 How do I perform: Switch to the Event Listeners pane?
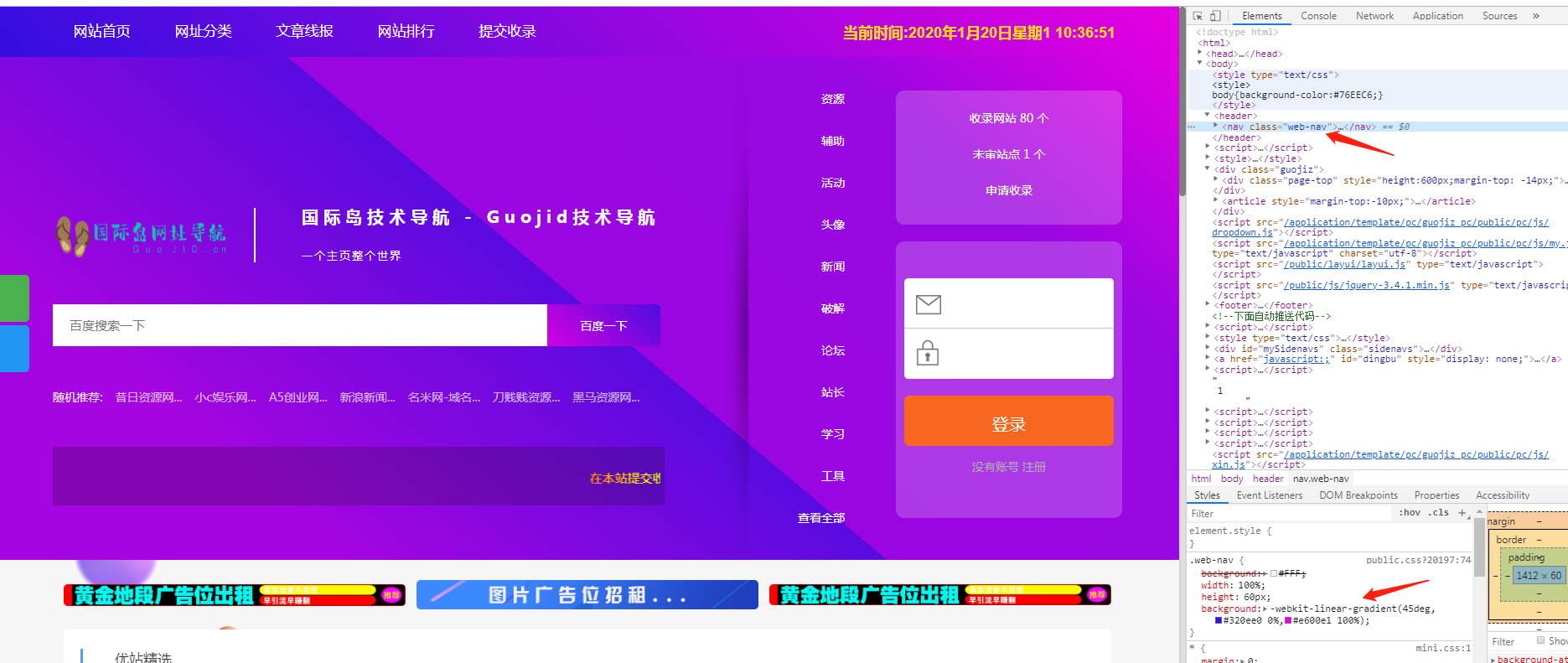point(1269,495)
